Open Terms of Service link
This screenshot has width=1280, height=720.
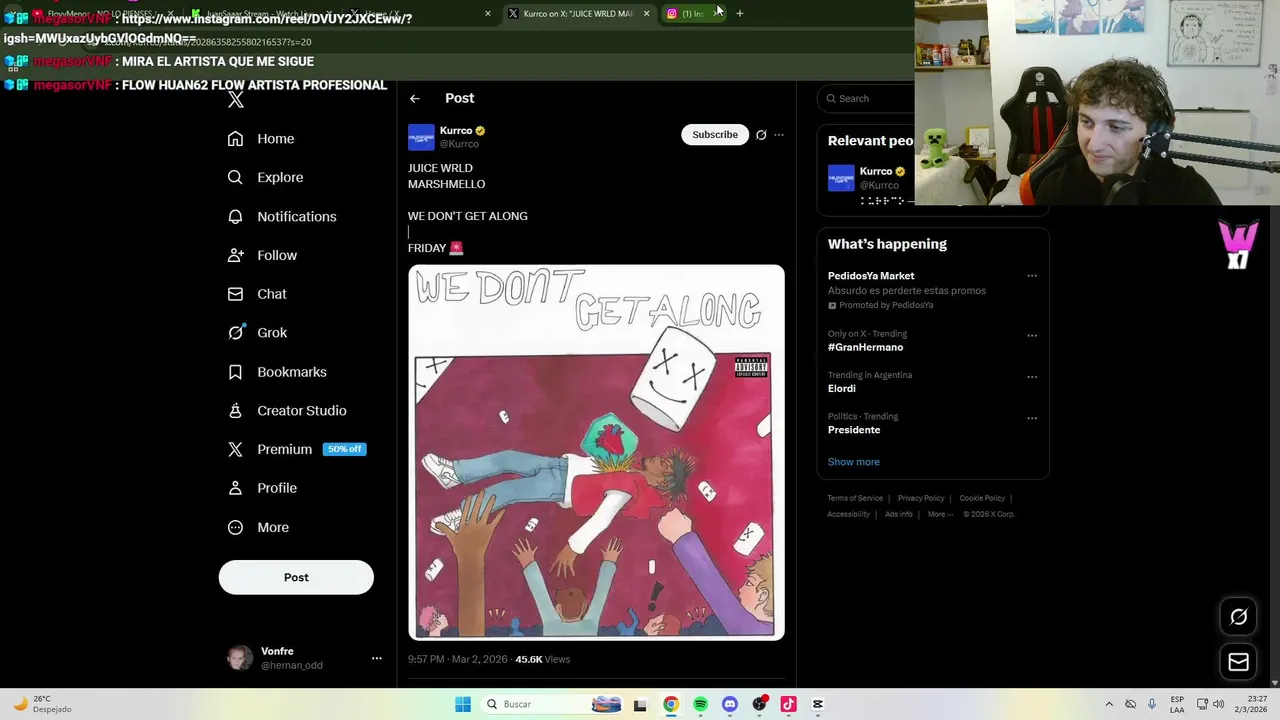pos(855,498)
